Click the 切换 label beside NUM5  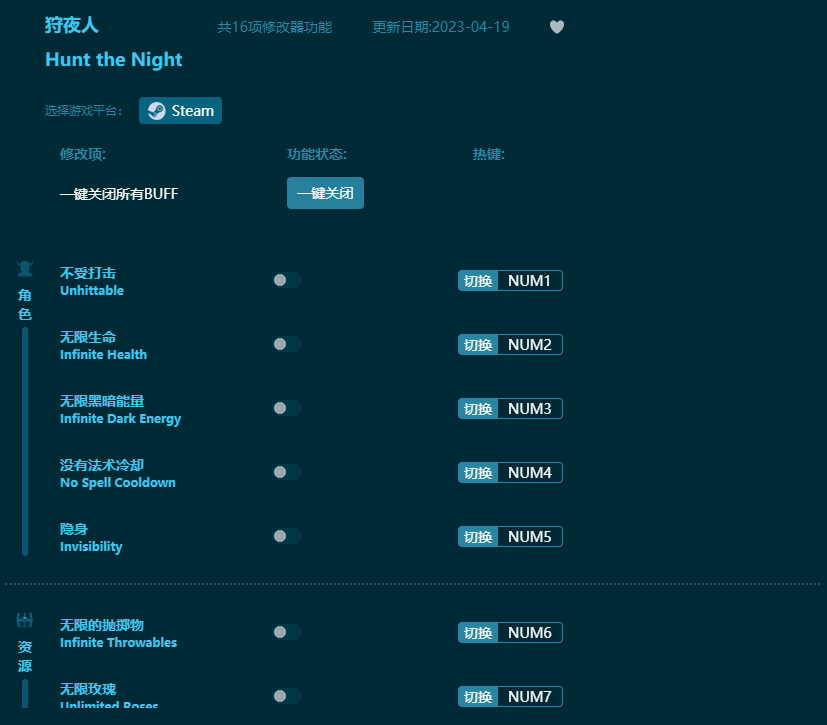point(478,537)
